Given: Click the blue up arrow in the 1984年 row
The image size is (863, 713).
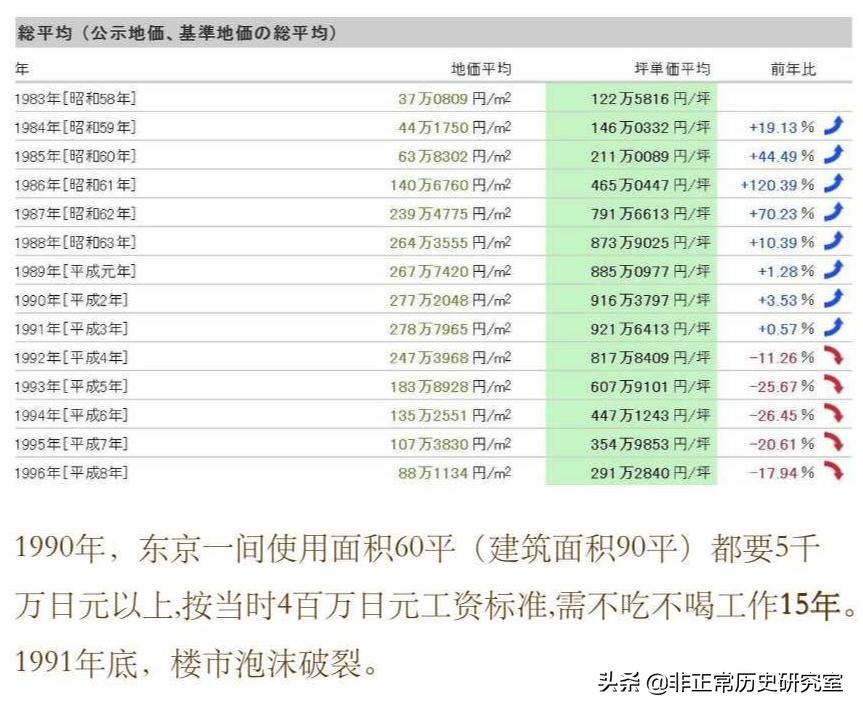Looking at the screenshot, I should [834, 126].
